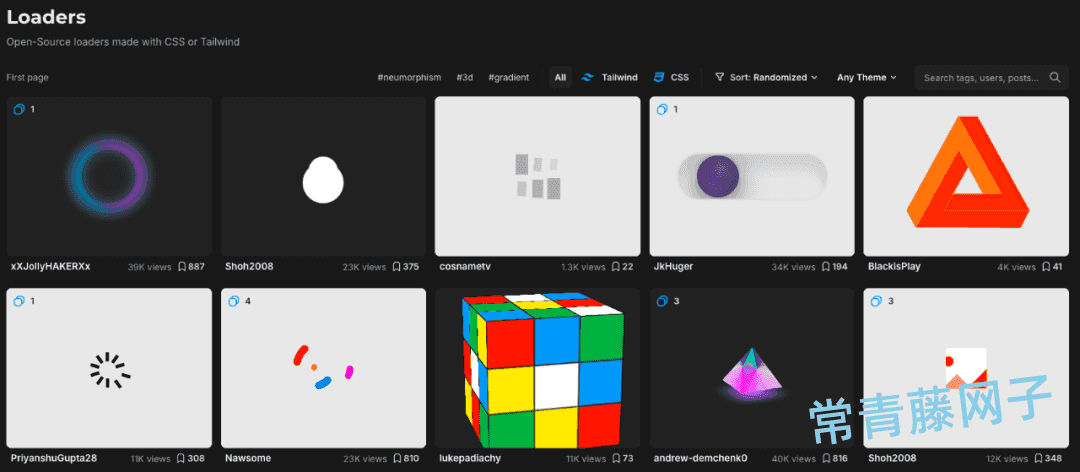
Task: Bookmark the Nawsome loader
Action: 397,458
